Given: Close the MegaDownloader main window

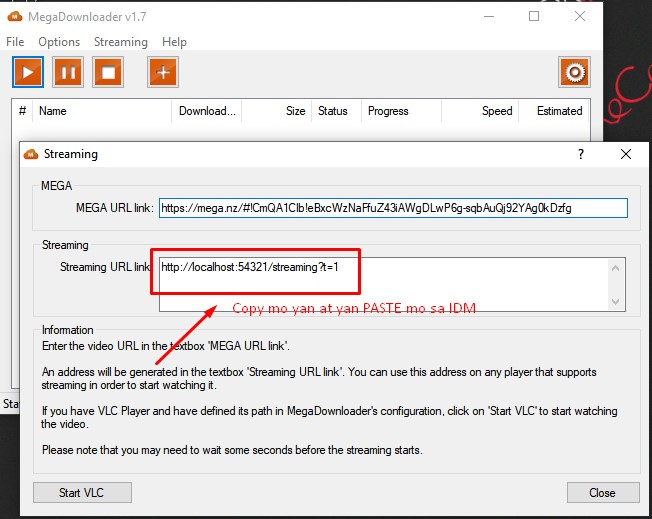Looking at the screenshot, I should point(580,17).
